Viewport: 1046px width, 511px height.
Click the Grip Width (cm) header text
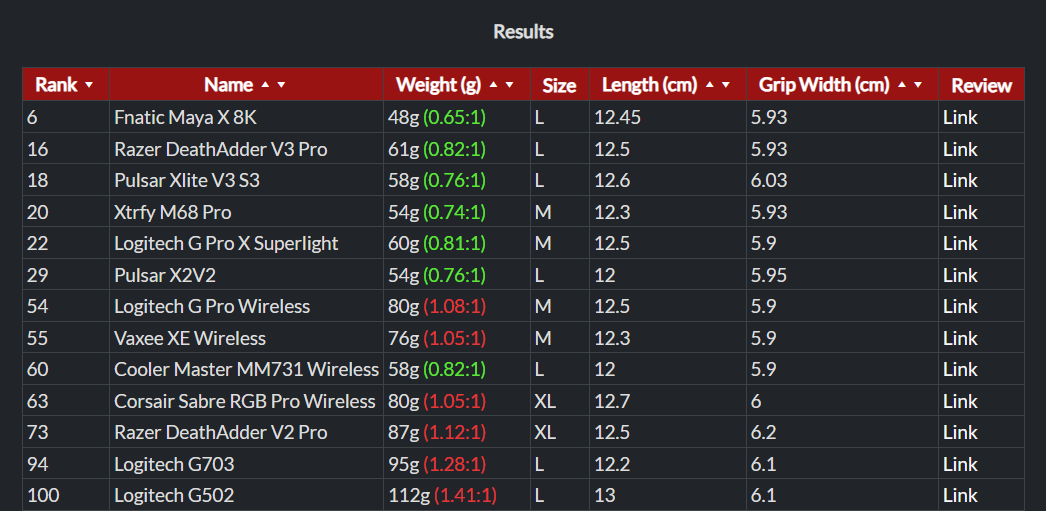tap(824, 85)
